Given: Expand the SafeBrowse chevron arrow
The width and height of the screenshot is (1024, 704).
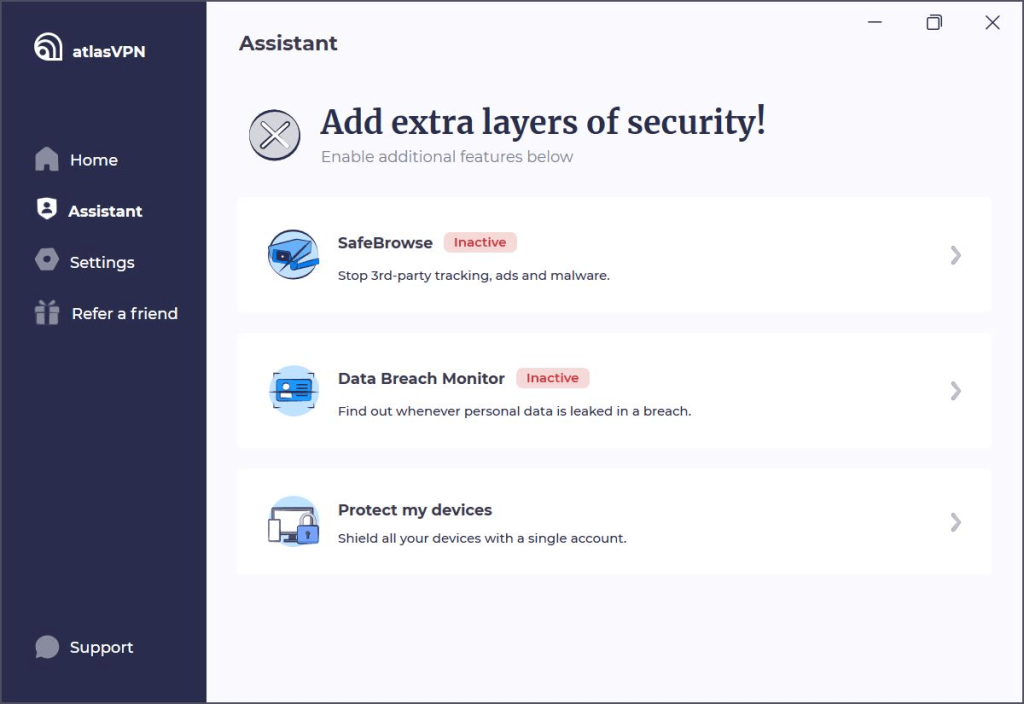Looking at the screenshot, I should (955, 255).
